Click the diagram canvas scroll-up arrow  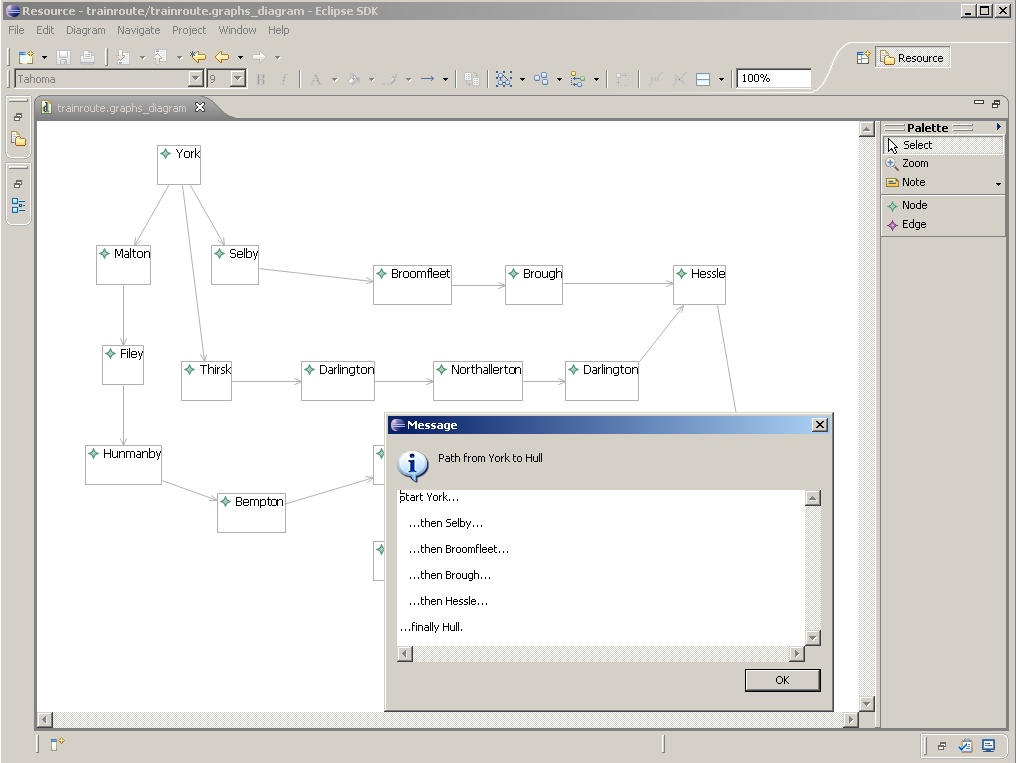867,129
